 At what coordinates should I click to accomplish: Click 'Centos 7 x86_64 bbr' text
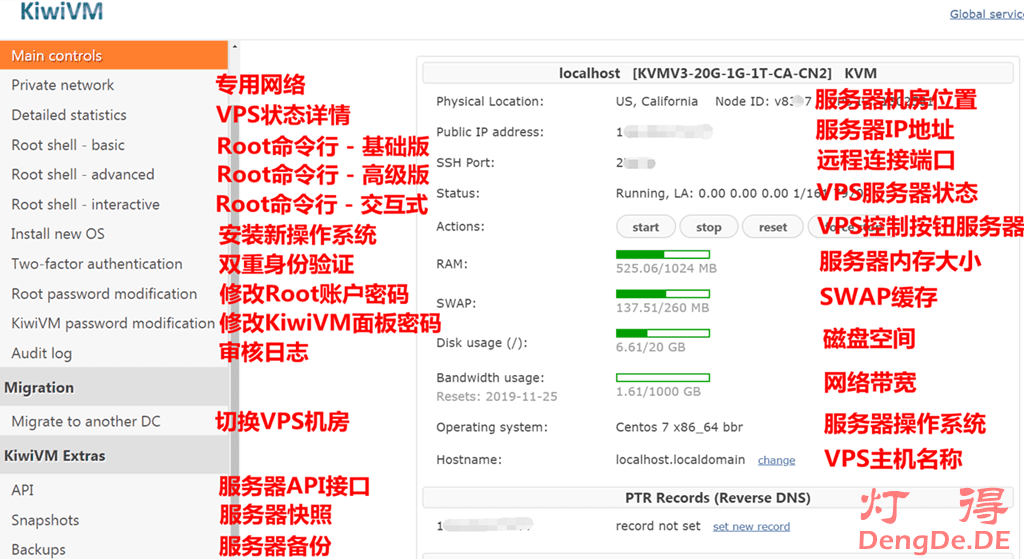(x=679, y=427)
